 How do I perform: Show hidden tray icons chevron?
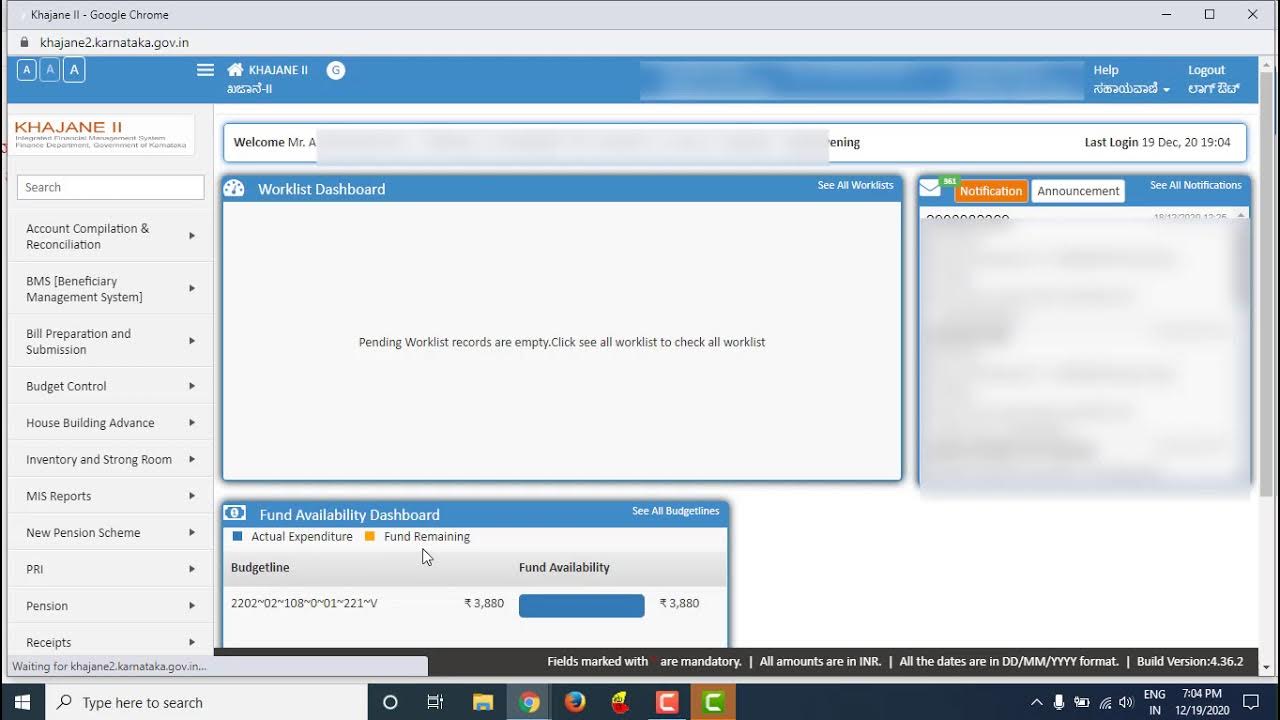pos(1036,702)
